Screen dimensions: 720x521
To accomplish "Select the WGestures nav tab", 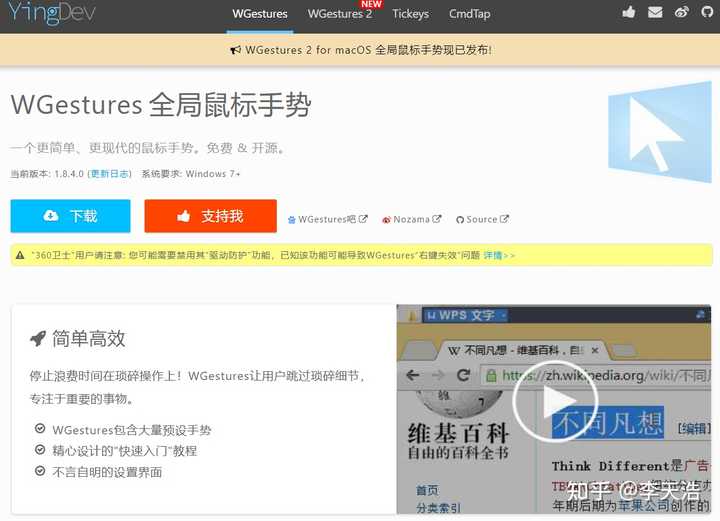I will tap(260, 14).
